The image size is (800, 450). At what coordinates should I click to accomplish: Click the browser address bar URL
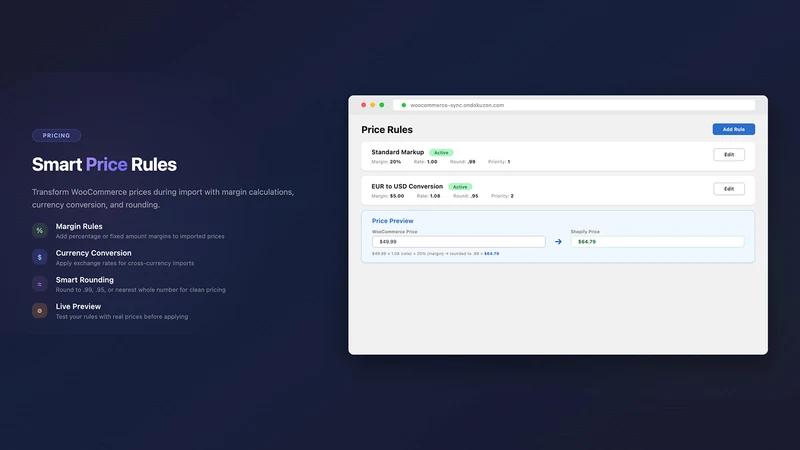[457, 105]
